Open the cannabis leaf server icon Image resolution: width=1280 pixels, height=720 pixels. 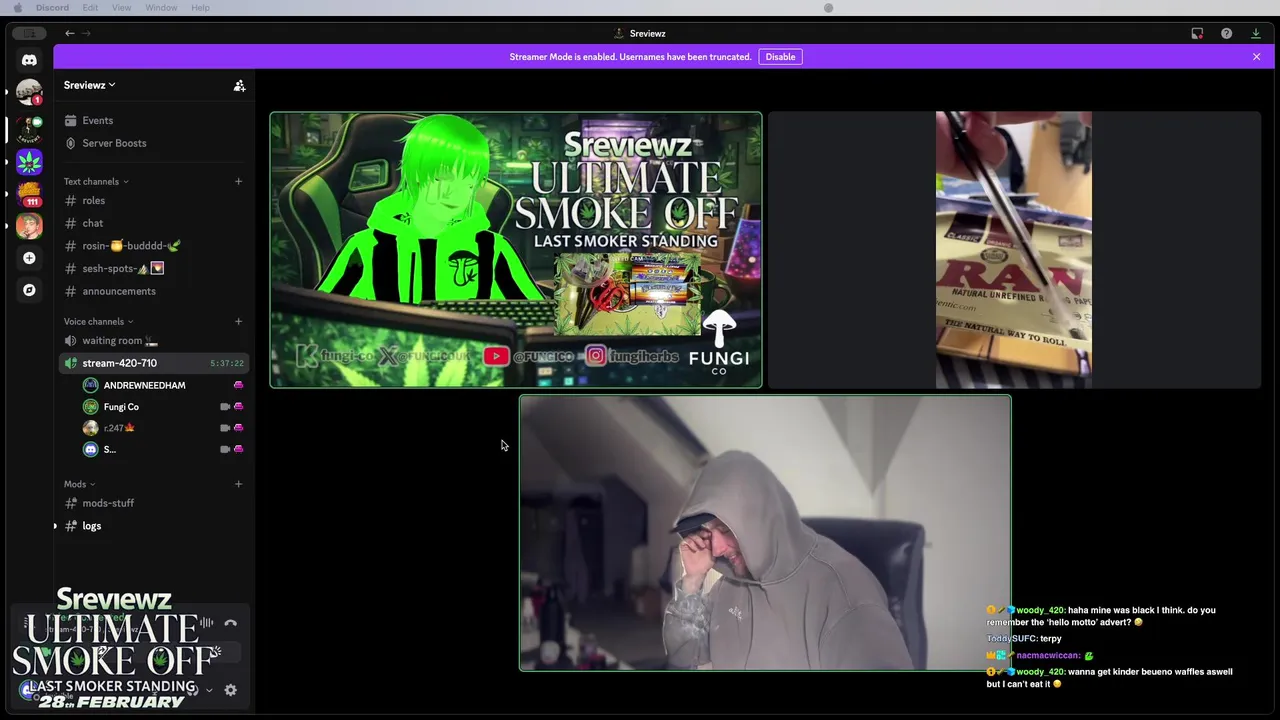click(29, 161)
